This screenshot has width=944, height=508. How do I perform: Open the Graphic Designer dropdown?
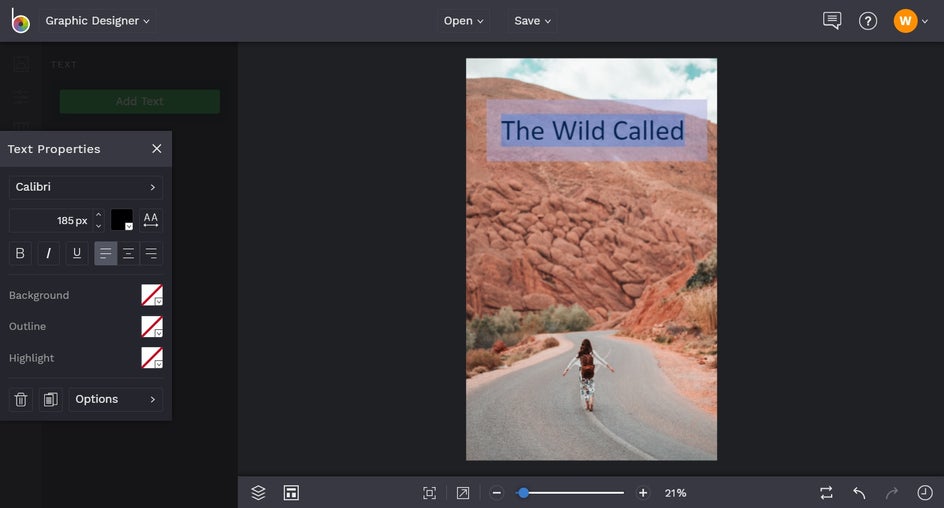(97, 20)
